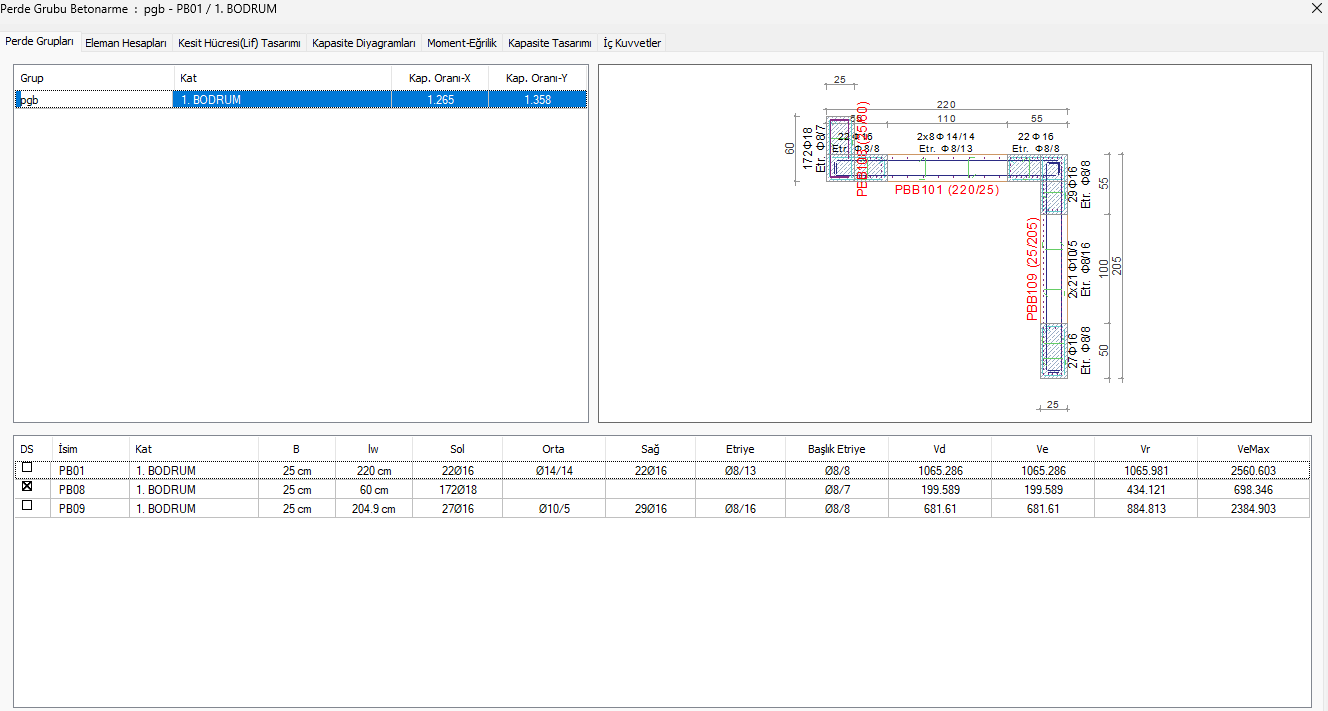Click the 2384.903 VeMax value
Viewport: 1328px width, 711px height.
[1253, 509]
